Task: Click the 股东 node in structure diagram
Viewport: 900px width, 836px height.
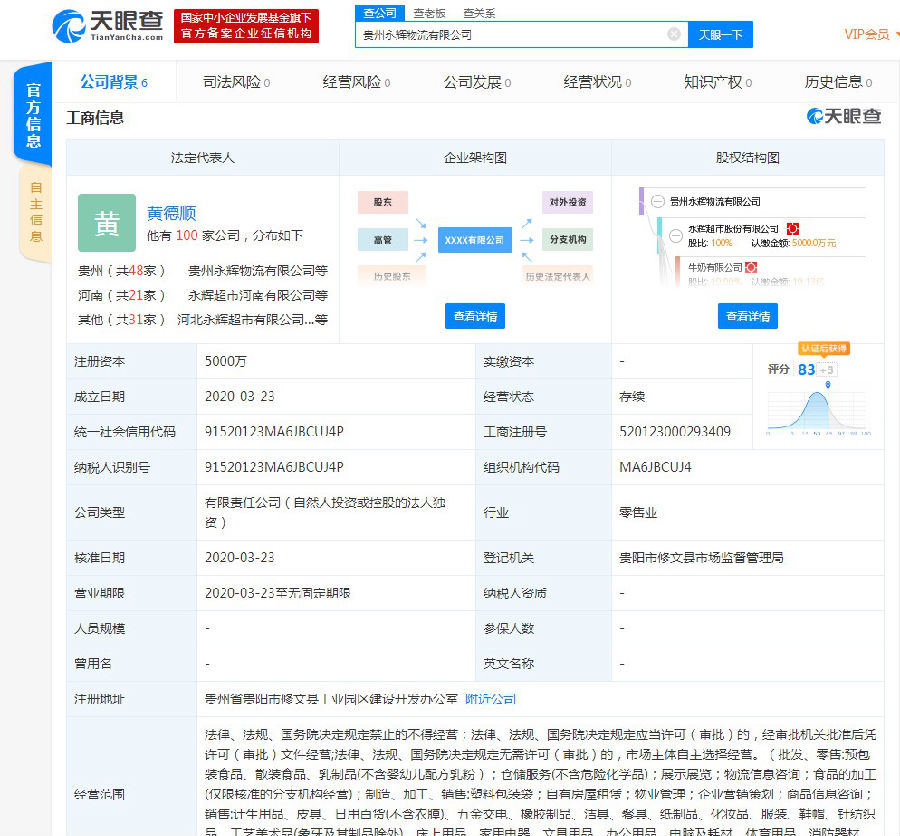Action: [383, 202]
